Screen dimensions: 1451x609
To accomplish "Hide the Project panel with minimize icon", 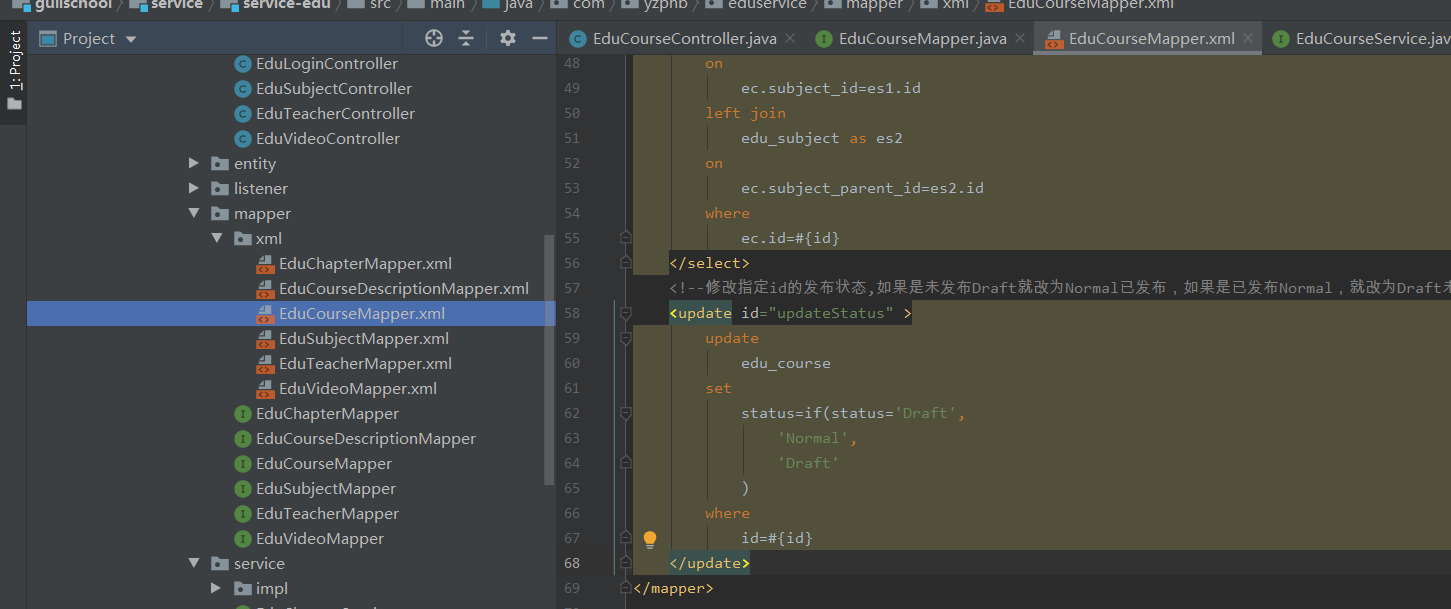I will coord(540,38).
